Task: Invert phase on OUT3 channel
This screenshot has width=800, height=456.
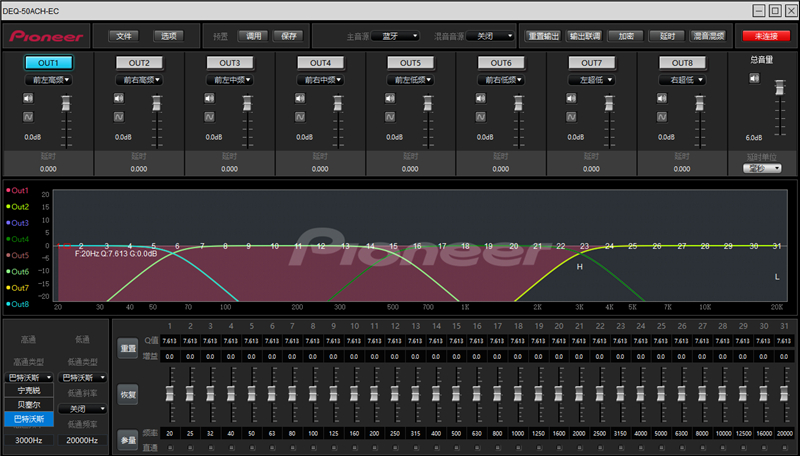Action: [209, 117]
